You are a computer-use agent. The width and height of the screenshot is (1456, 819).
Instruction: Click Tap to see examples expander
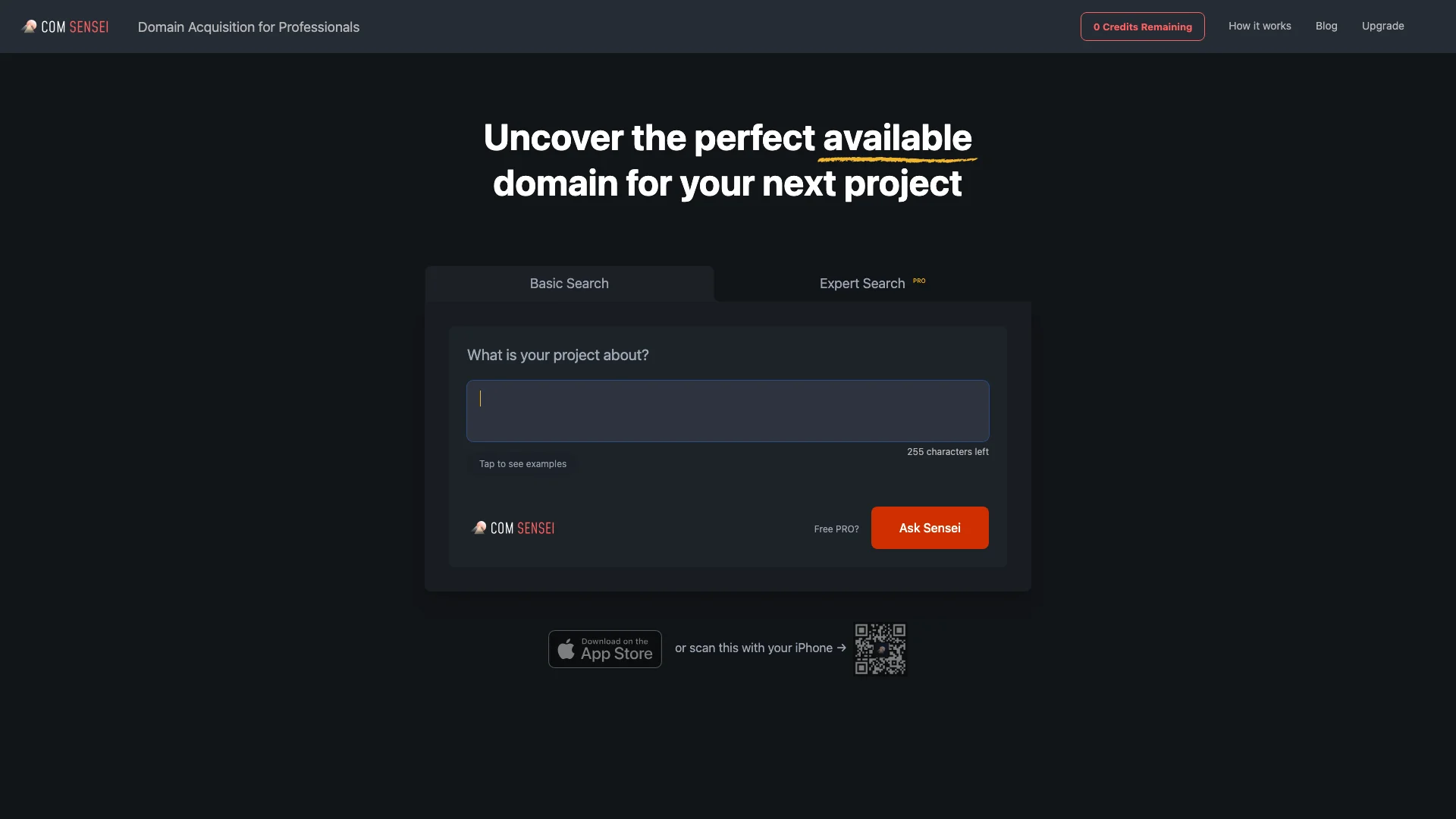pyautogui.click(x=522, y=464)
